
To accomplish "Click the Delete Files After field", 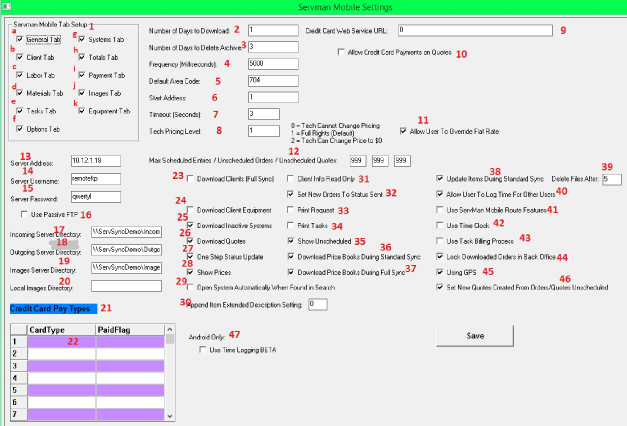I will (x=612, y=179).
